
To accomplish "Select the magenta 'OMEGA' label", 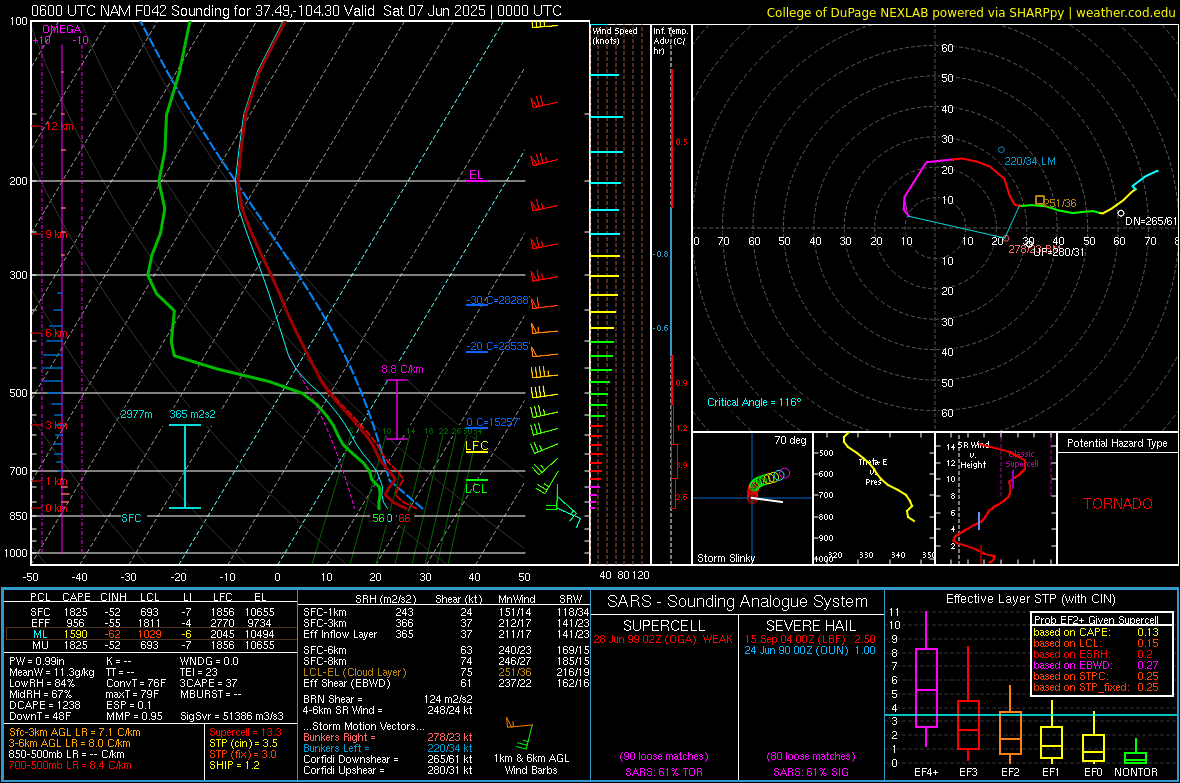I will [x=62, y=29].
